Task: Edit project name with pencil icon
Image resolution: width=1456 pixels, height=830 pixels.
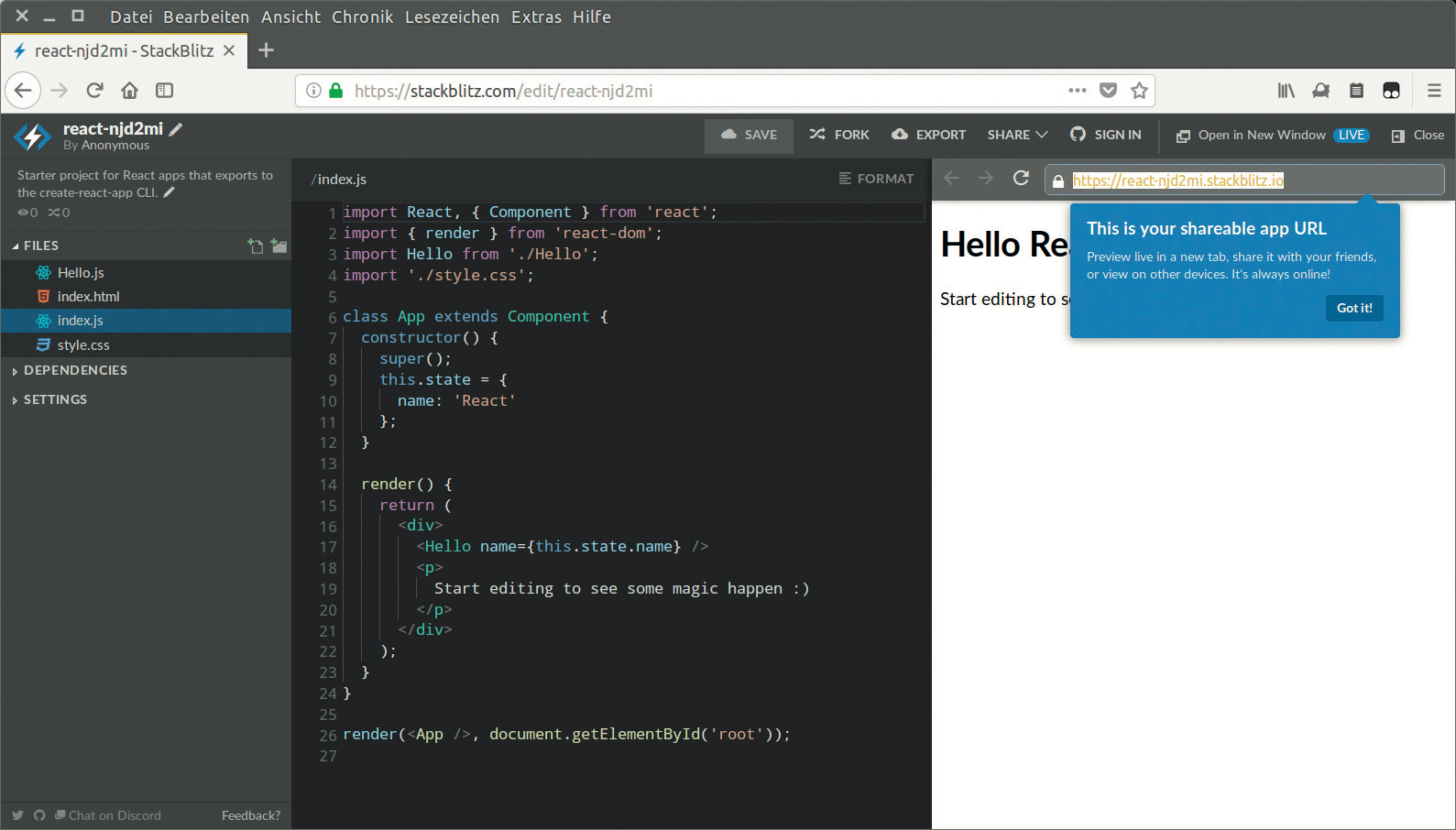Action: pos(176,129)
